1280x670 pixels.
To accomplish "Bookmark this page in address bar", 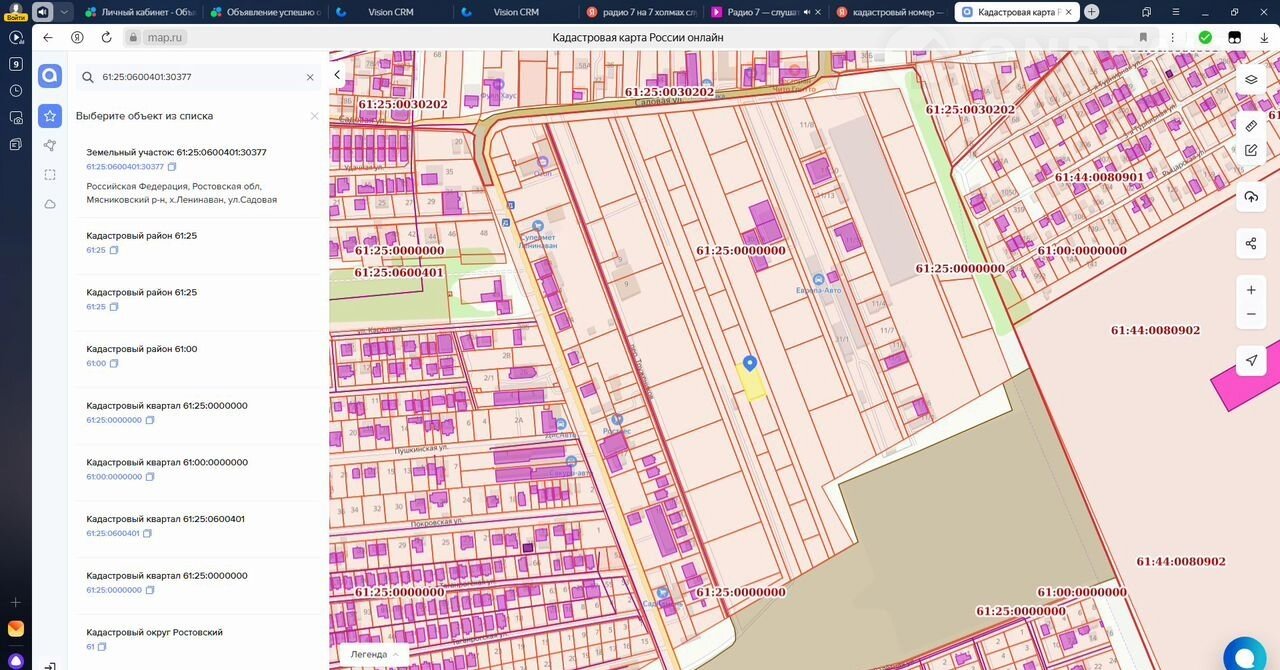I will pos(1142,37).
